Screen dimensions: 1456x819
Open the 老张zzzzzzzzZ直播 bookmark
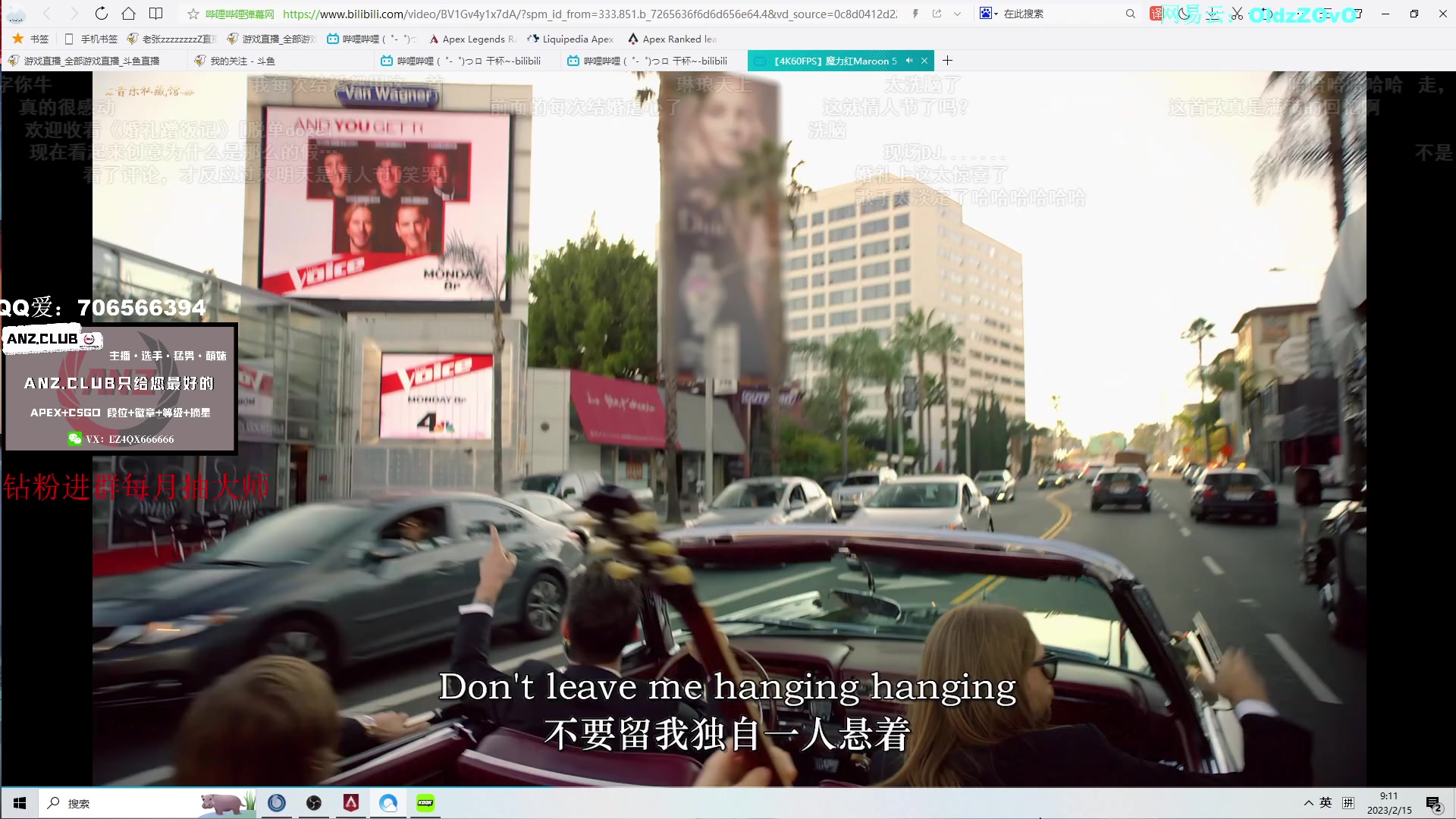pos(171,39)
